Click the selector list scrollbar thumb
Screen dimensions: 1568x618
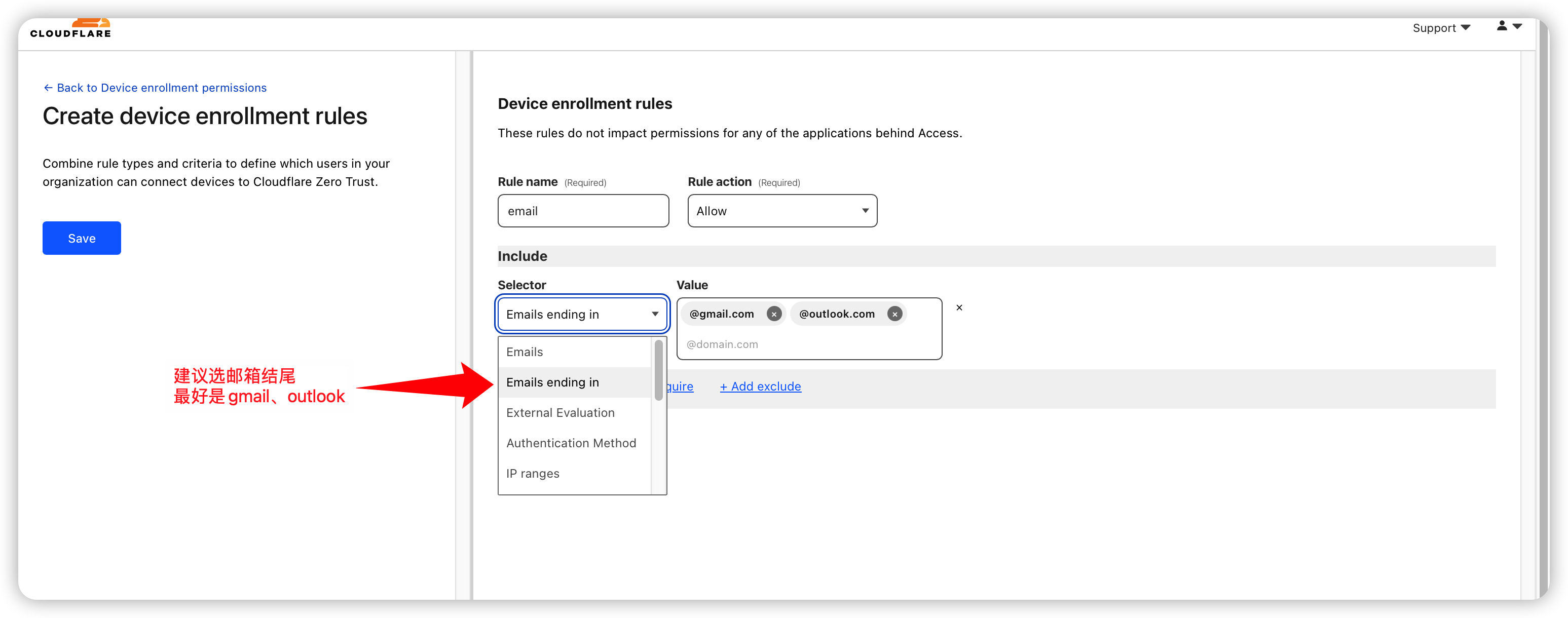coord(658,370)
